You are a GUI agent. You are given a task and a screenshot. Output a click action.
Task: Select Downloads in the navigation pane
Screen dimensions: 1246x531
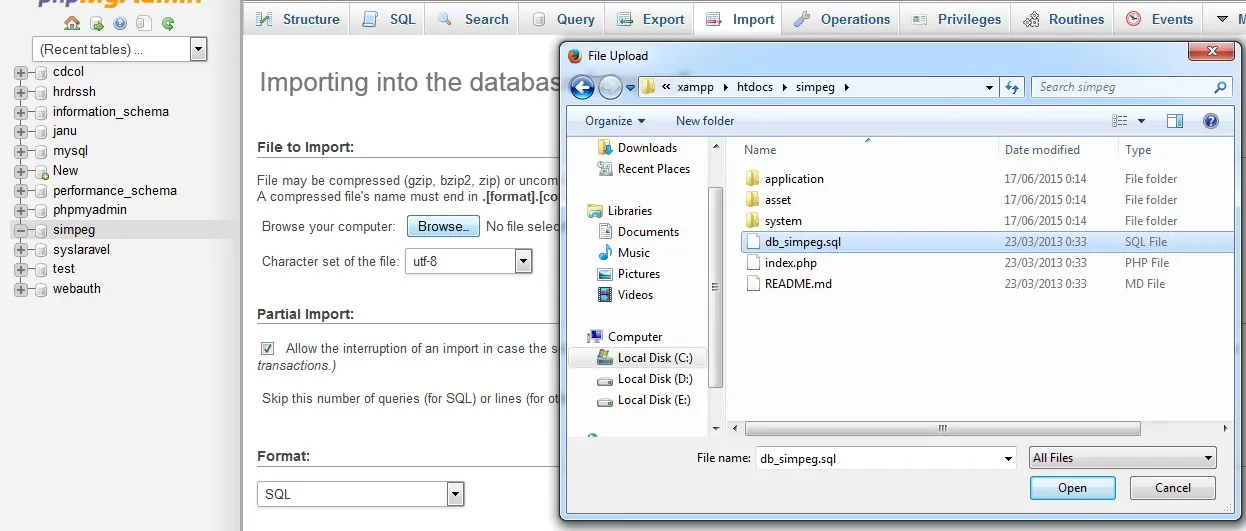(x=647, y=148)
